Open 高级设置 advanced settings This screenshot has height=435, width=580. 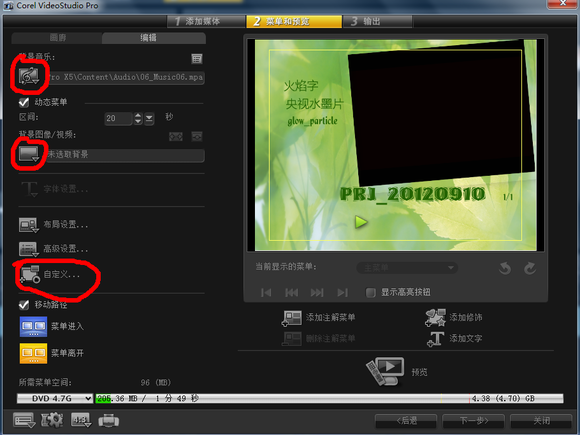click(54, 249)
